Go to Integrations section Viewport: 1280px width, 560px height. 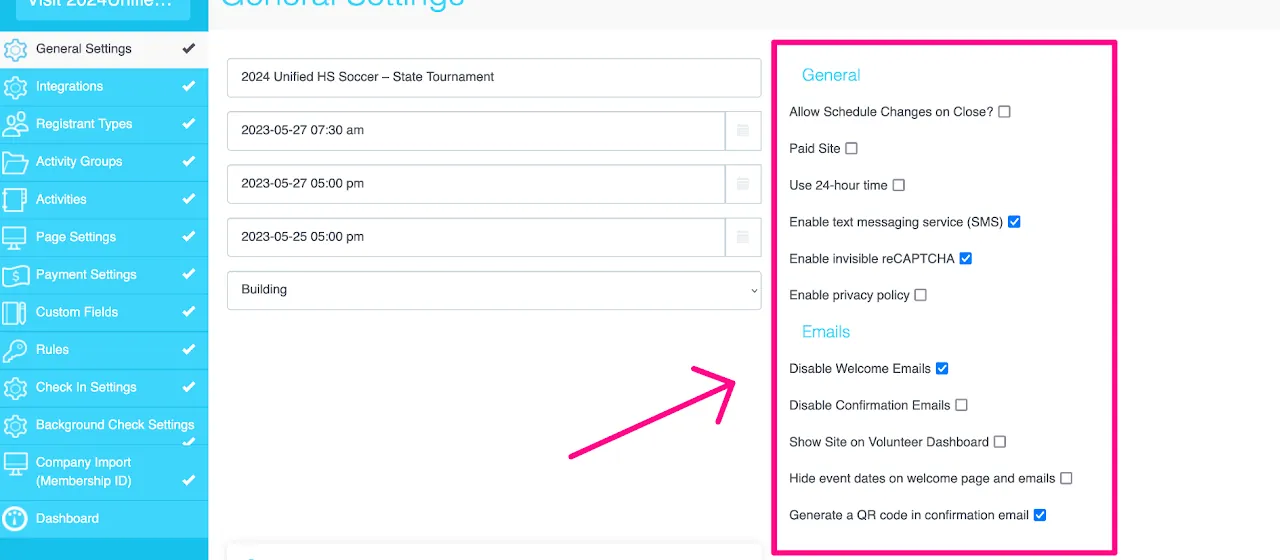point(104,87)
